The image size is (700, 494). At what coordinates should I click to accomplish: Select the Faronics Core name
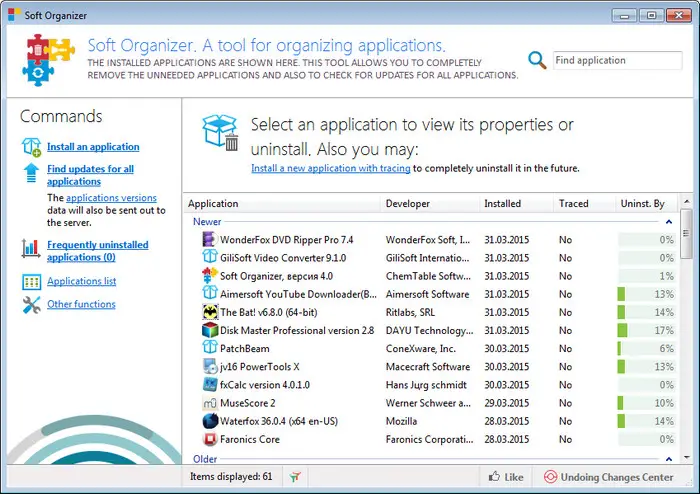(x=250, y=440)
